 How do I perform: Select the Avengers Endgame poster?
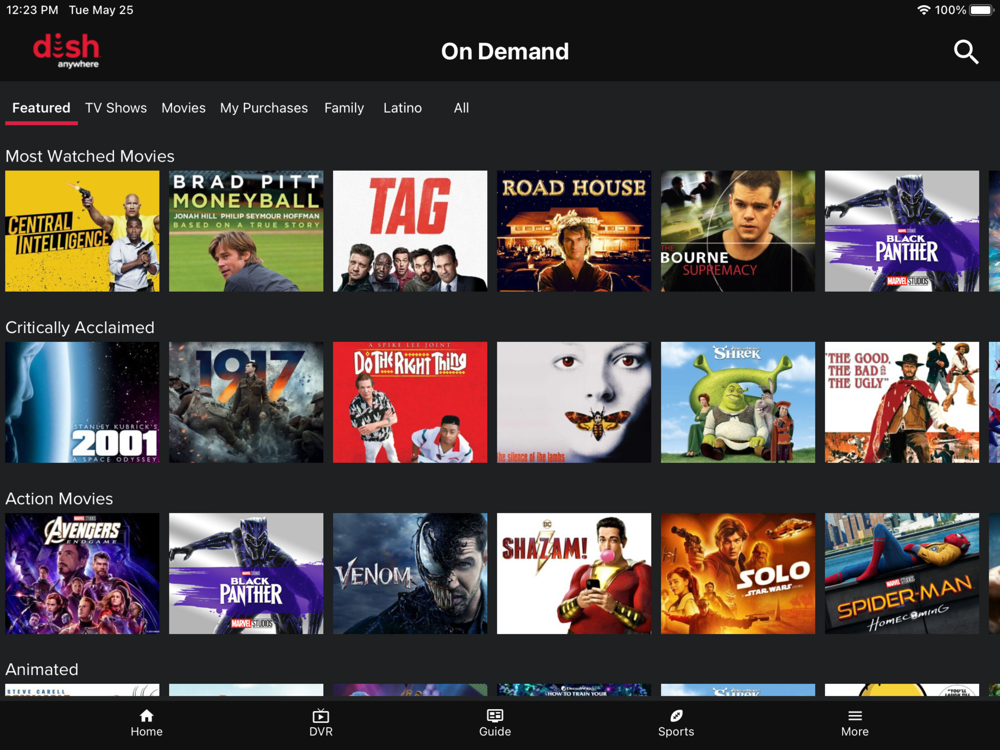[x=82, y=573]
